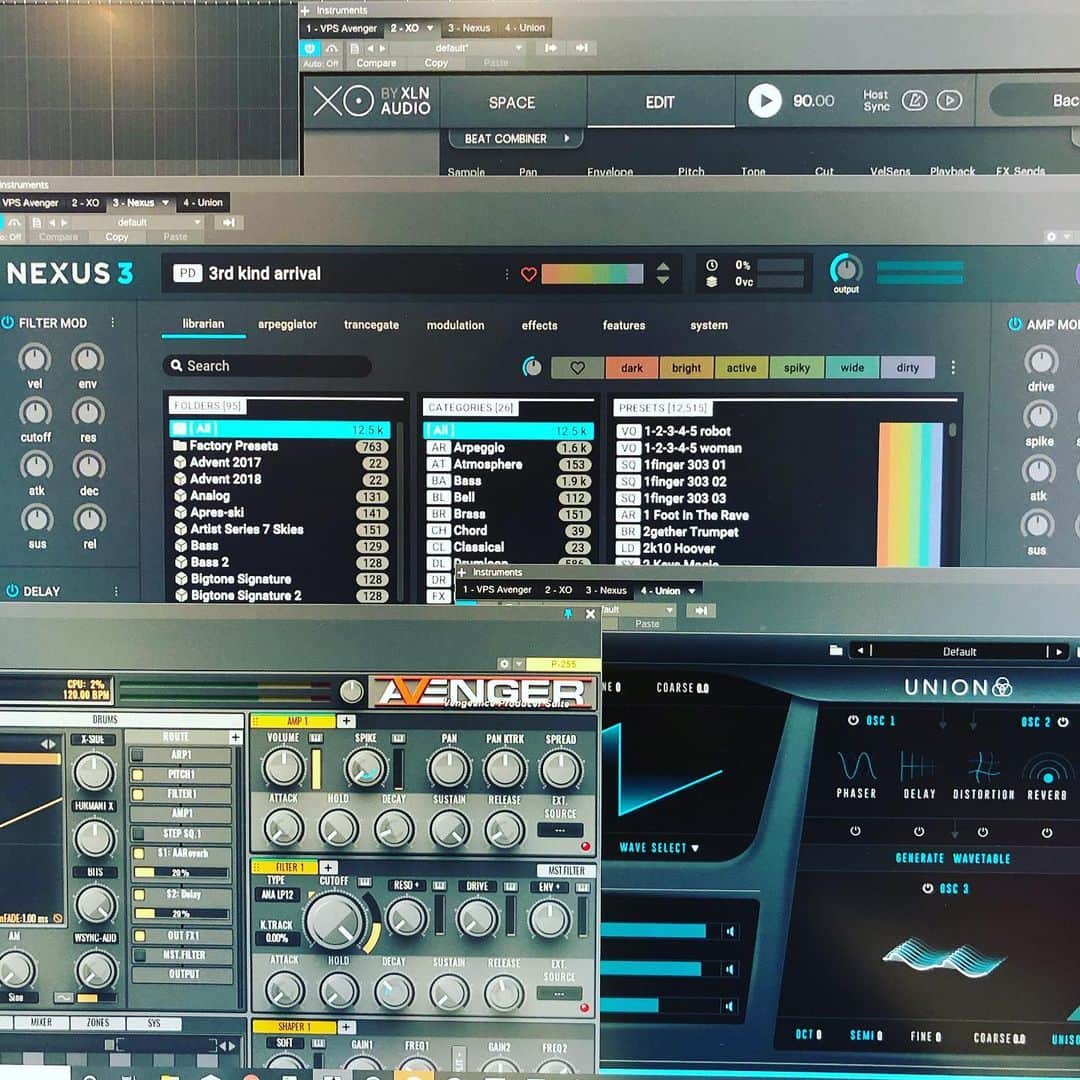Open Nexus arpeggiator tab

pyautogui.click(x=287, y=324)
